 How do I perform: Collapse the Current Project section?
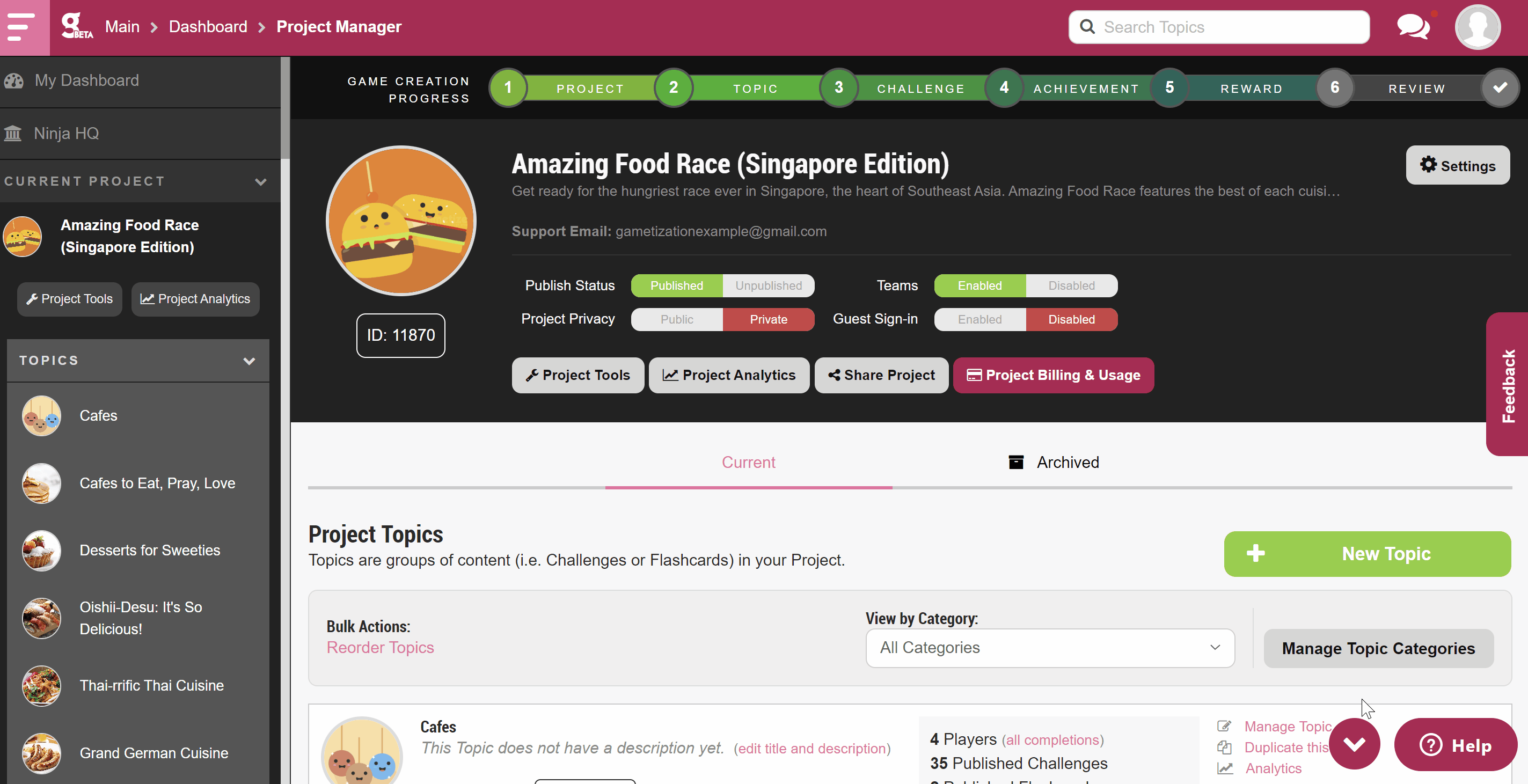coord(260,181)
